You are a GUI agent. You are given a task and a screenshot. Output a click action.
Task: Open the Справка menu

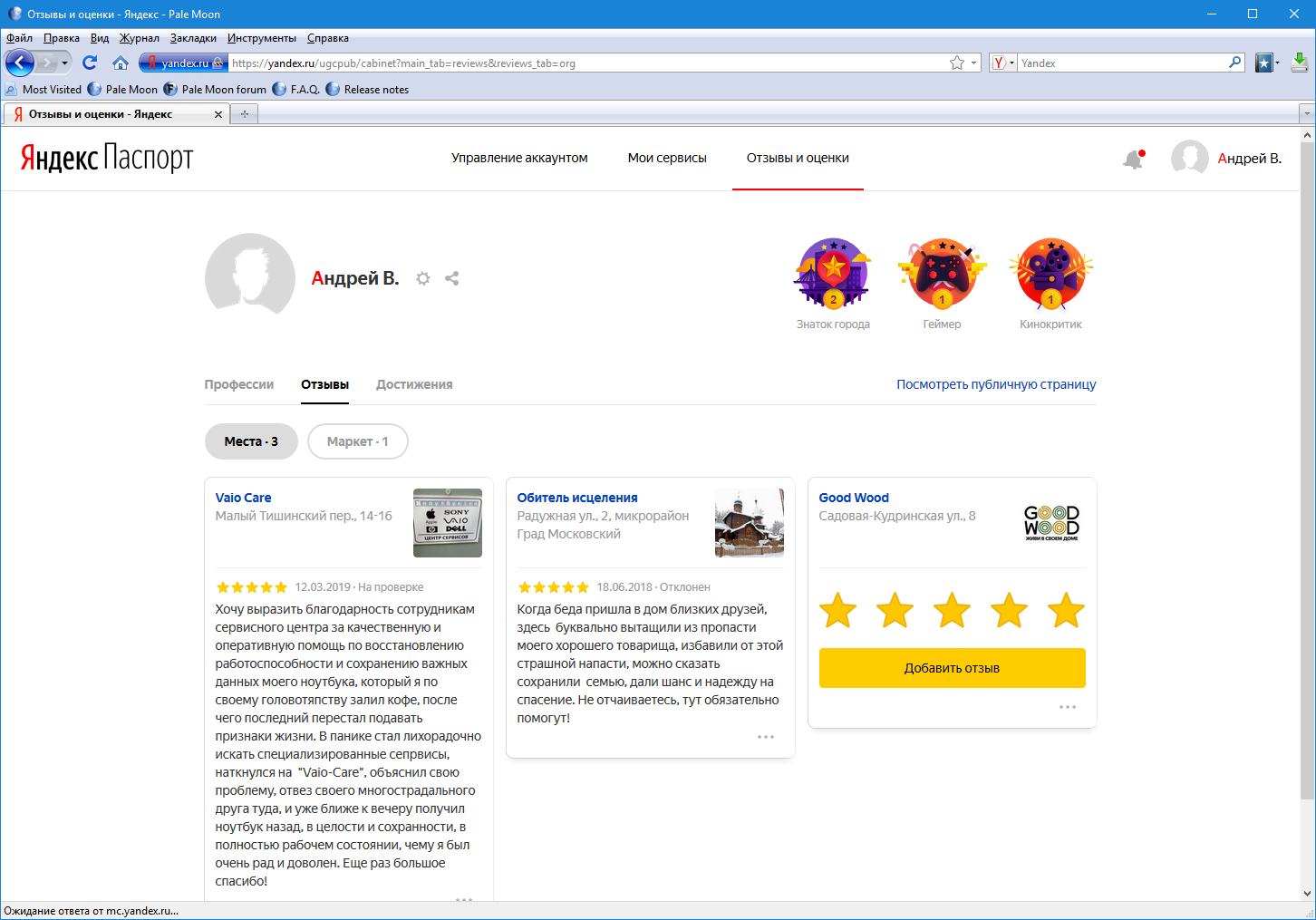[x=328, y=38]
